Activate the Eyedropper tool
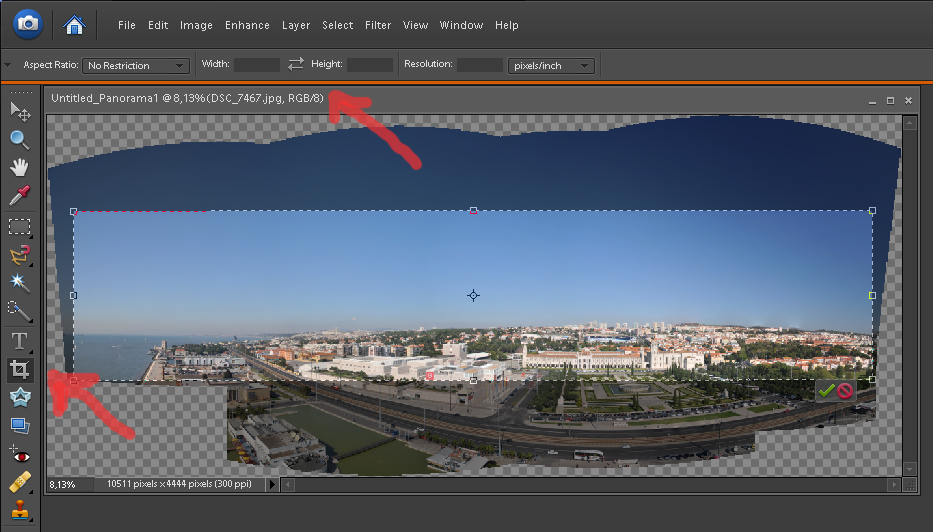The width and height of the screenshot is (933, 532). pos(19,195)
